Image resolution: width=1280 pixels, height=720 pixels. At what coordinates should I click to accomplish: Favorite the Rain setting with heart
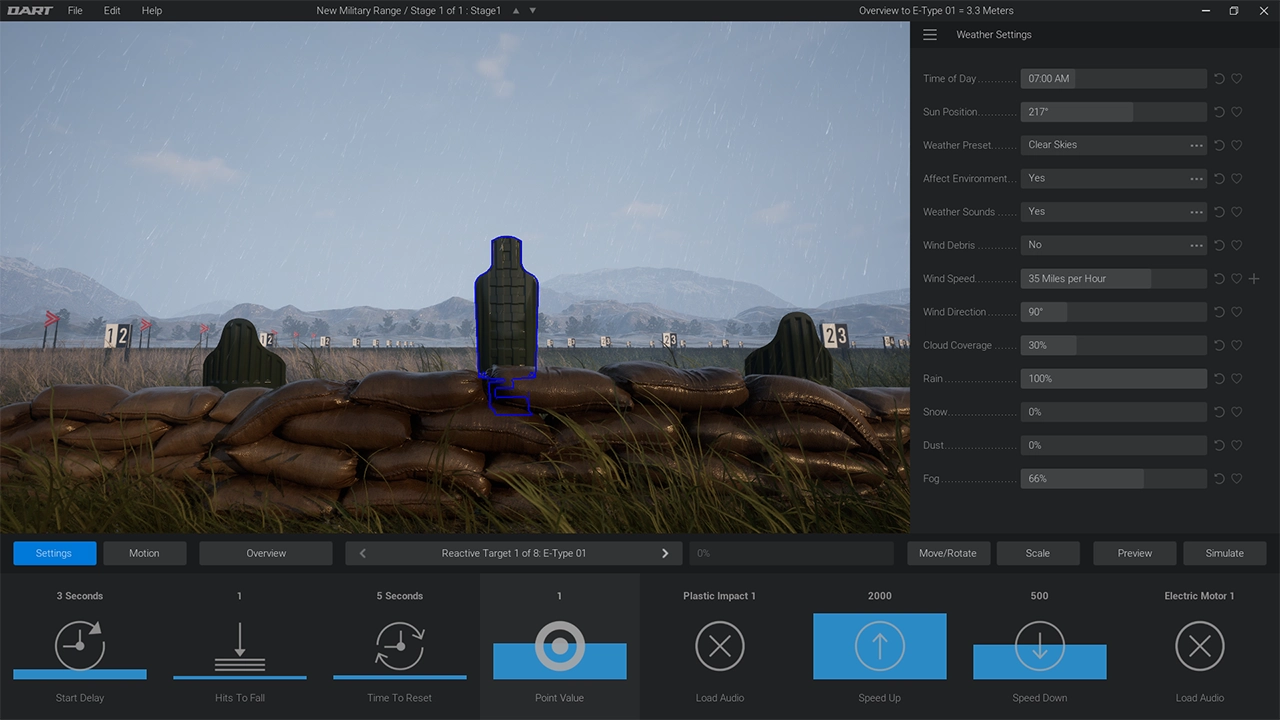[x=1237, y=379]
